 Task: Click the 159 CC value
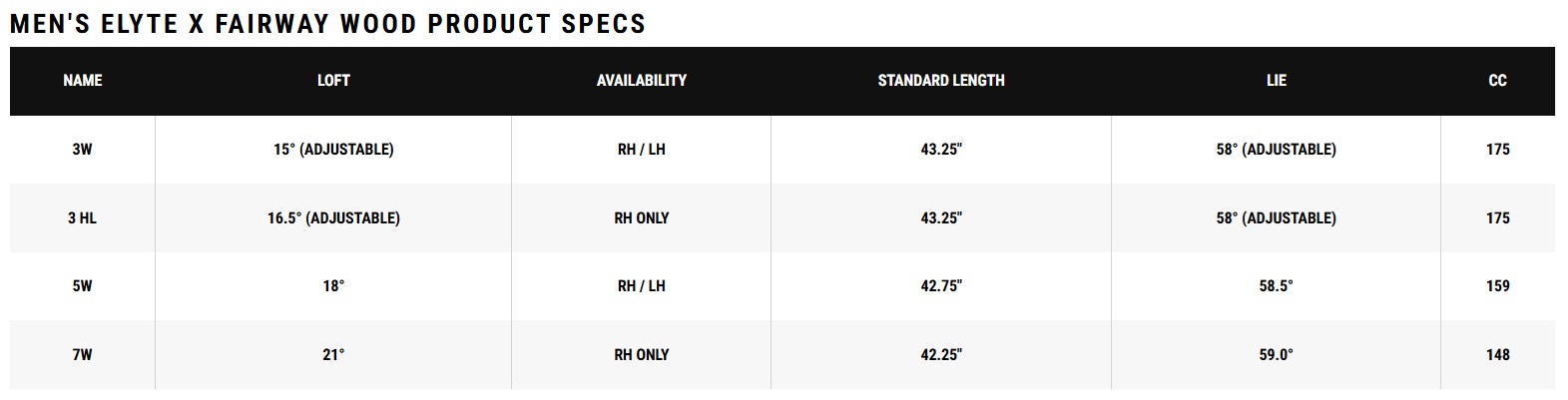(1497, 286)
